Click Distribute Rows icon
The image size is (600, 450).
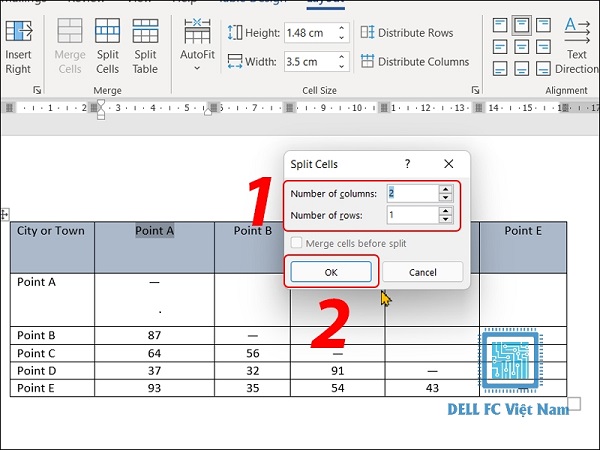pyautogui.click(x=367, y=33)
